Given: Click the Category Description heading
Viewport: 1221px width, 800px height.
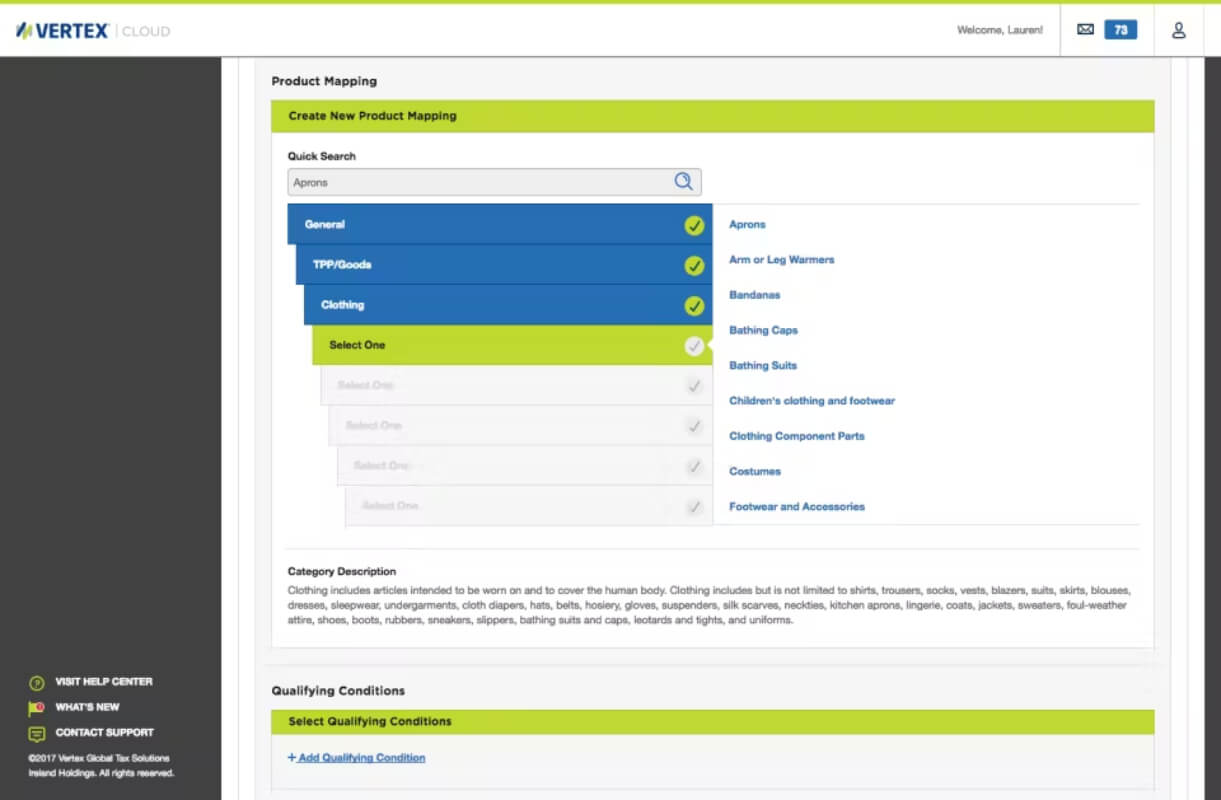Looking at the screenshot, I should tap(342, 571).
